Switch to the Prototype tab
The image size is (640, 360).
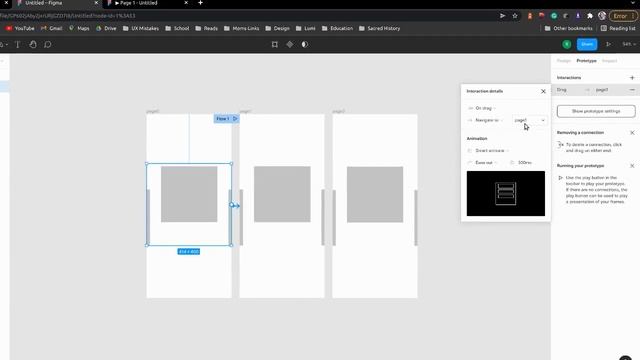pos(586,61)
